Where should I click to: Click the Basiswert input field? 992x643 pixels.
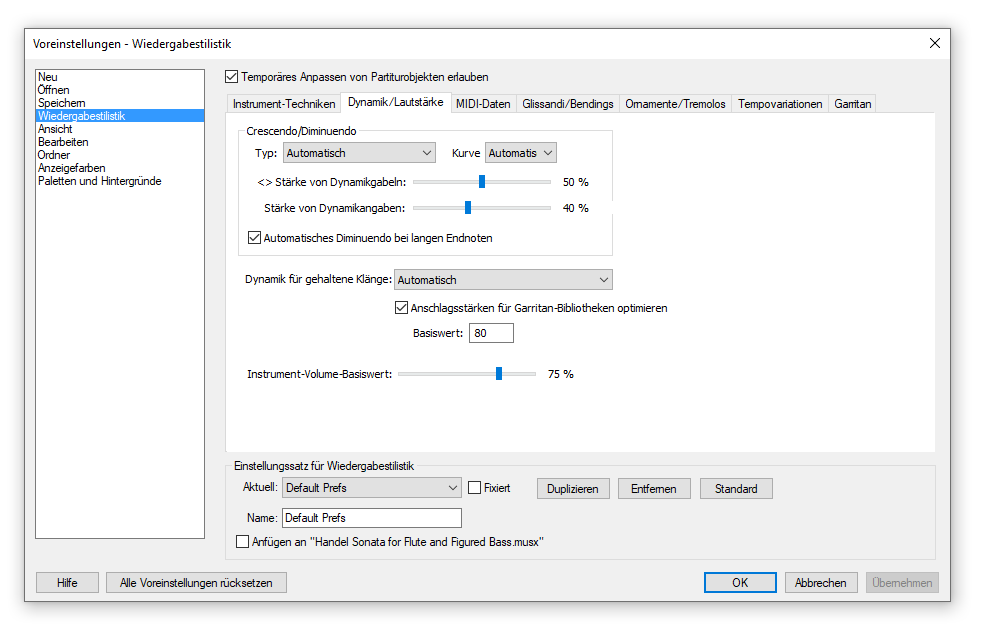(491, 333)
